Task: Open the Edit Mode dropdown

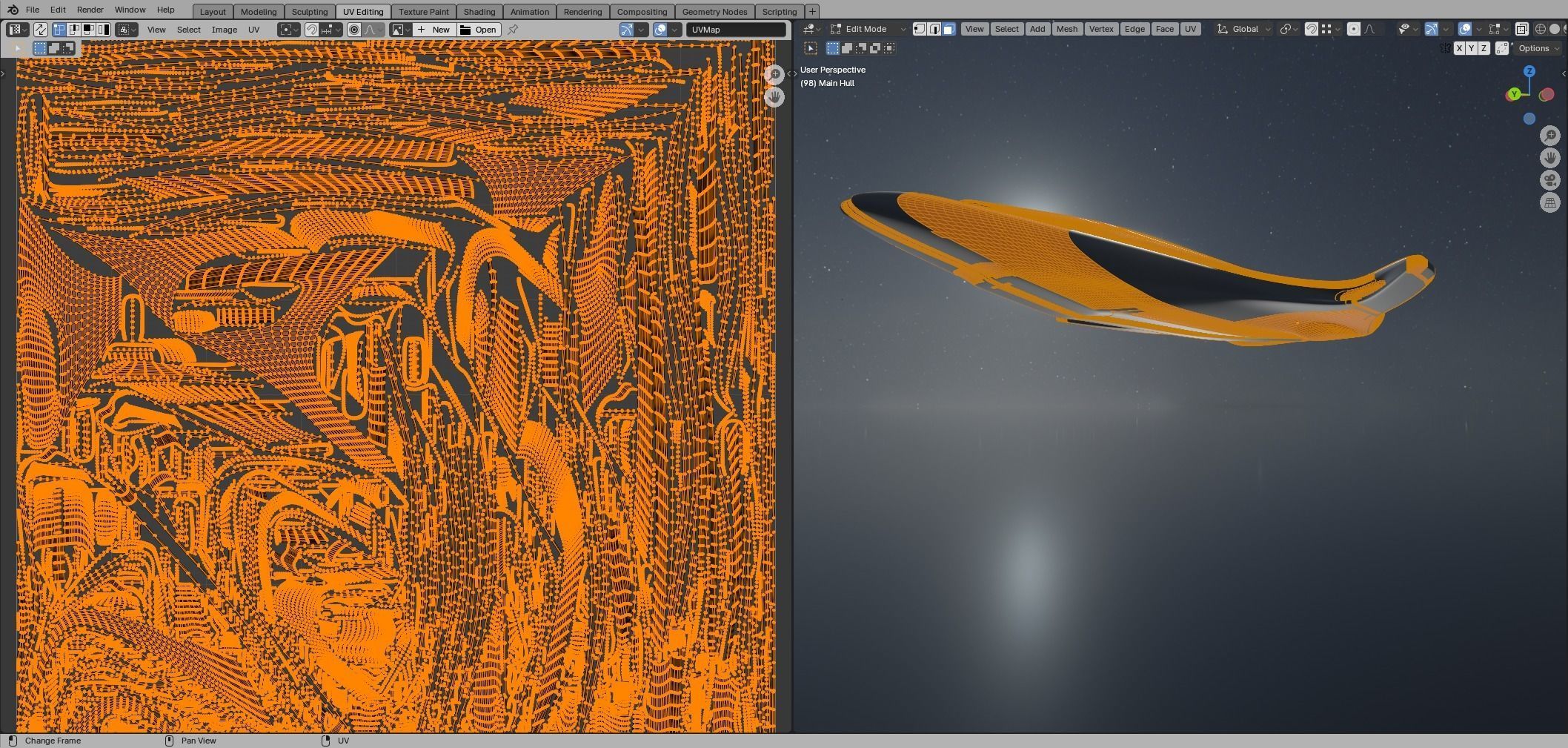Action: (868, 29)
